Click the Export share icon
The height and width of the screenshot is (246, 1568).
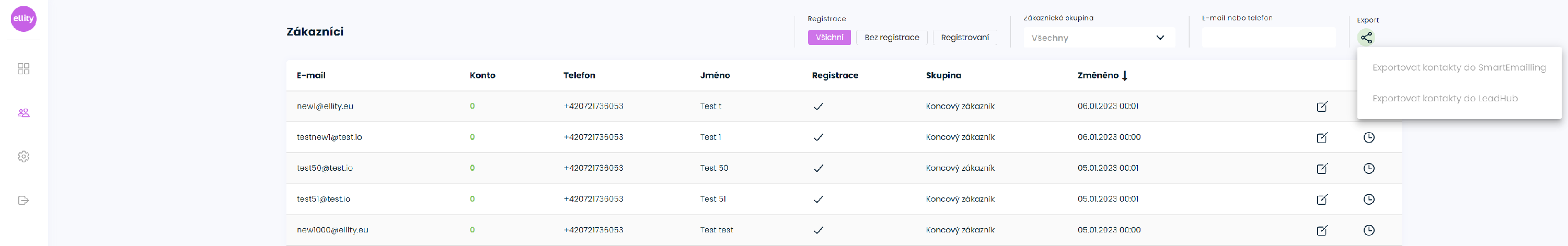point(1366,38)
